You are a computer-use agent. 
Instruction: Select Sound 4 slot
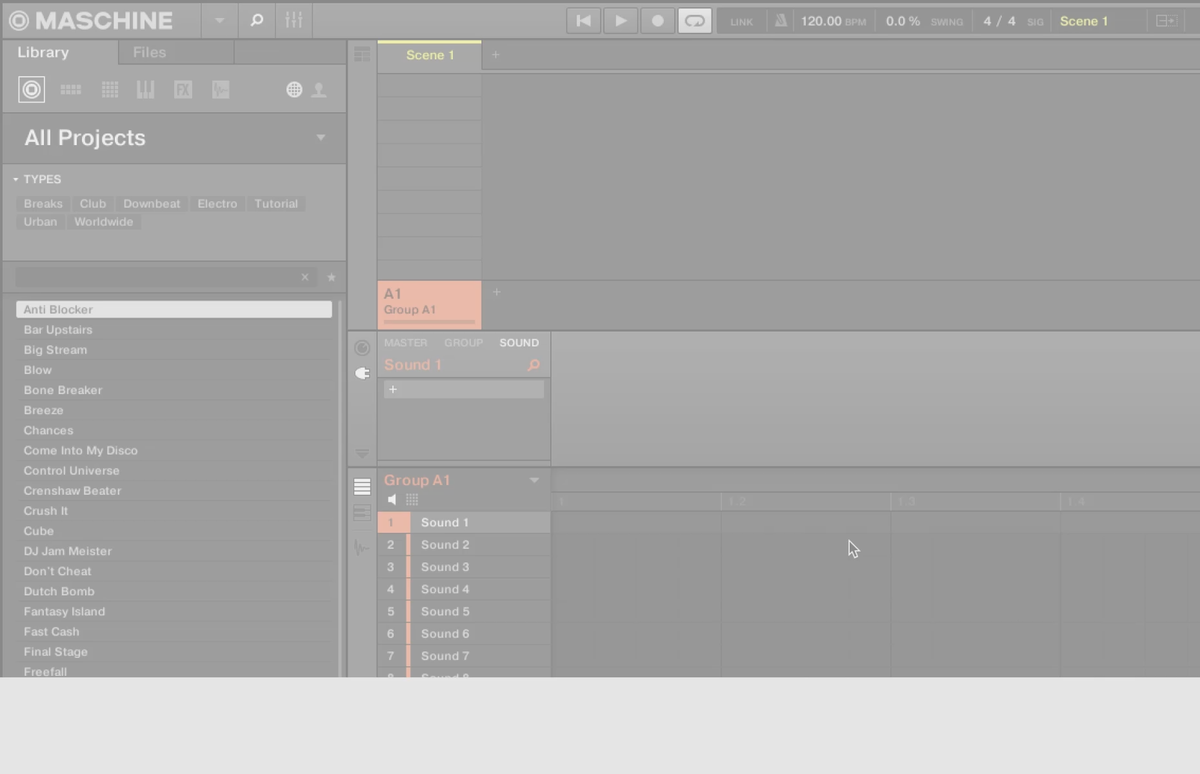464,589
